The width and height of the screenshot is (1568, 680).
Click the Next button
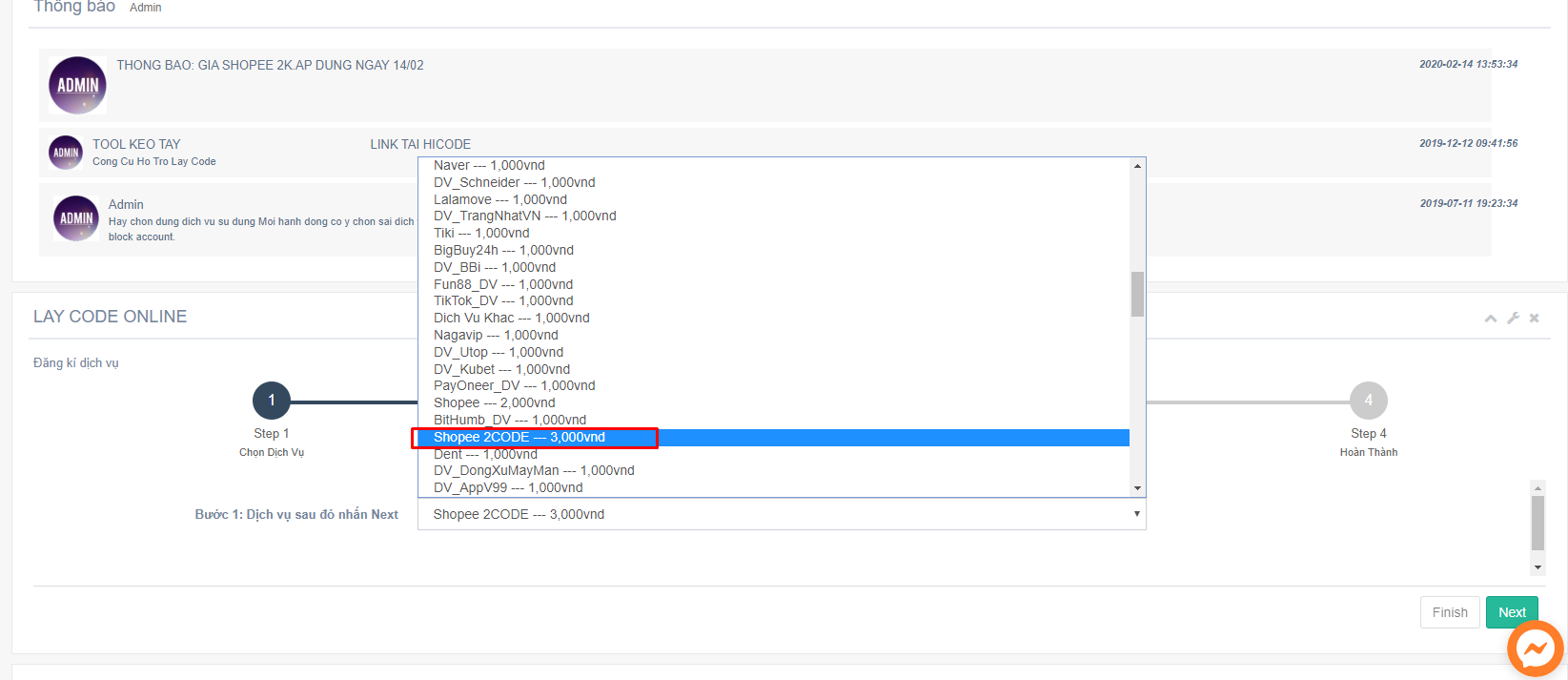(x=1512, y=612)
